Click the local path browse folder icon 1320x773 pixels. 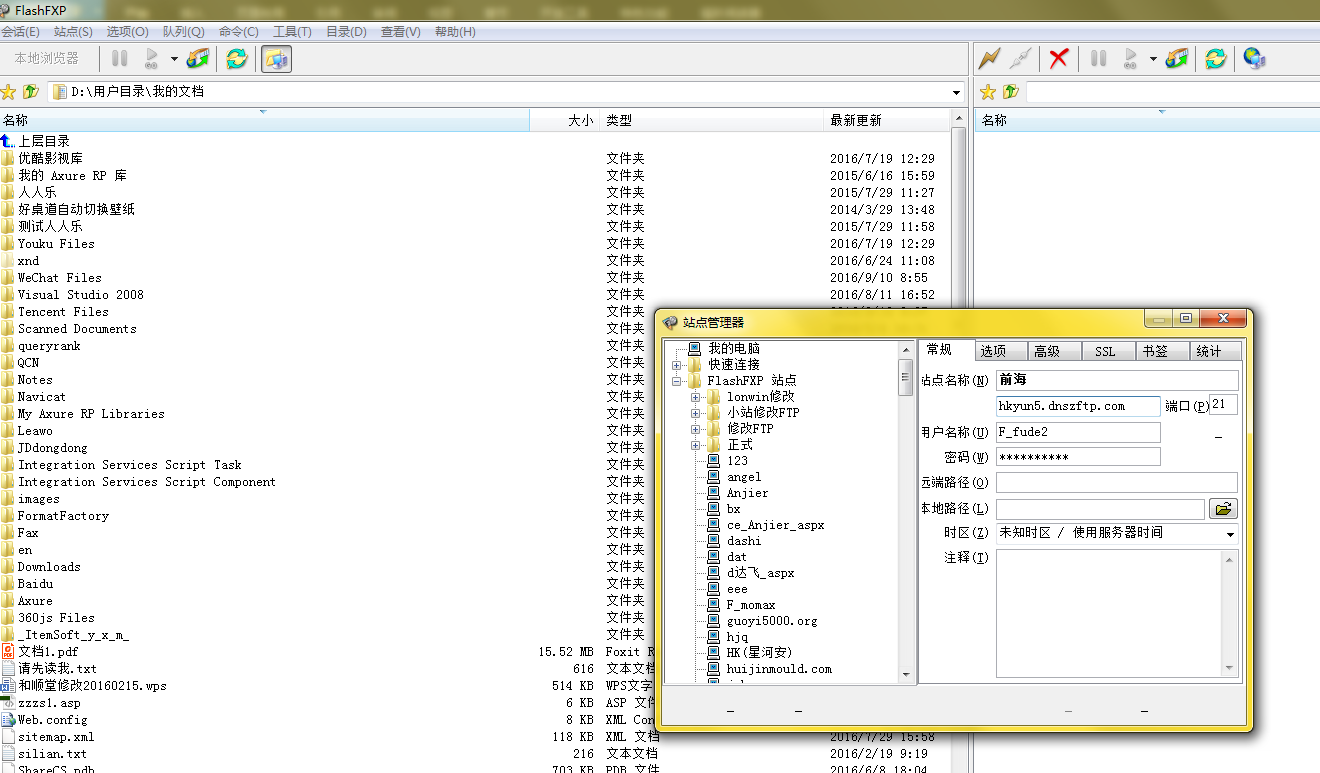[1223, 509]
